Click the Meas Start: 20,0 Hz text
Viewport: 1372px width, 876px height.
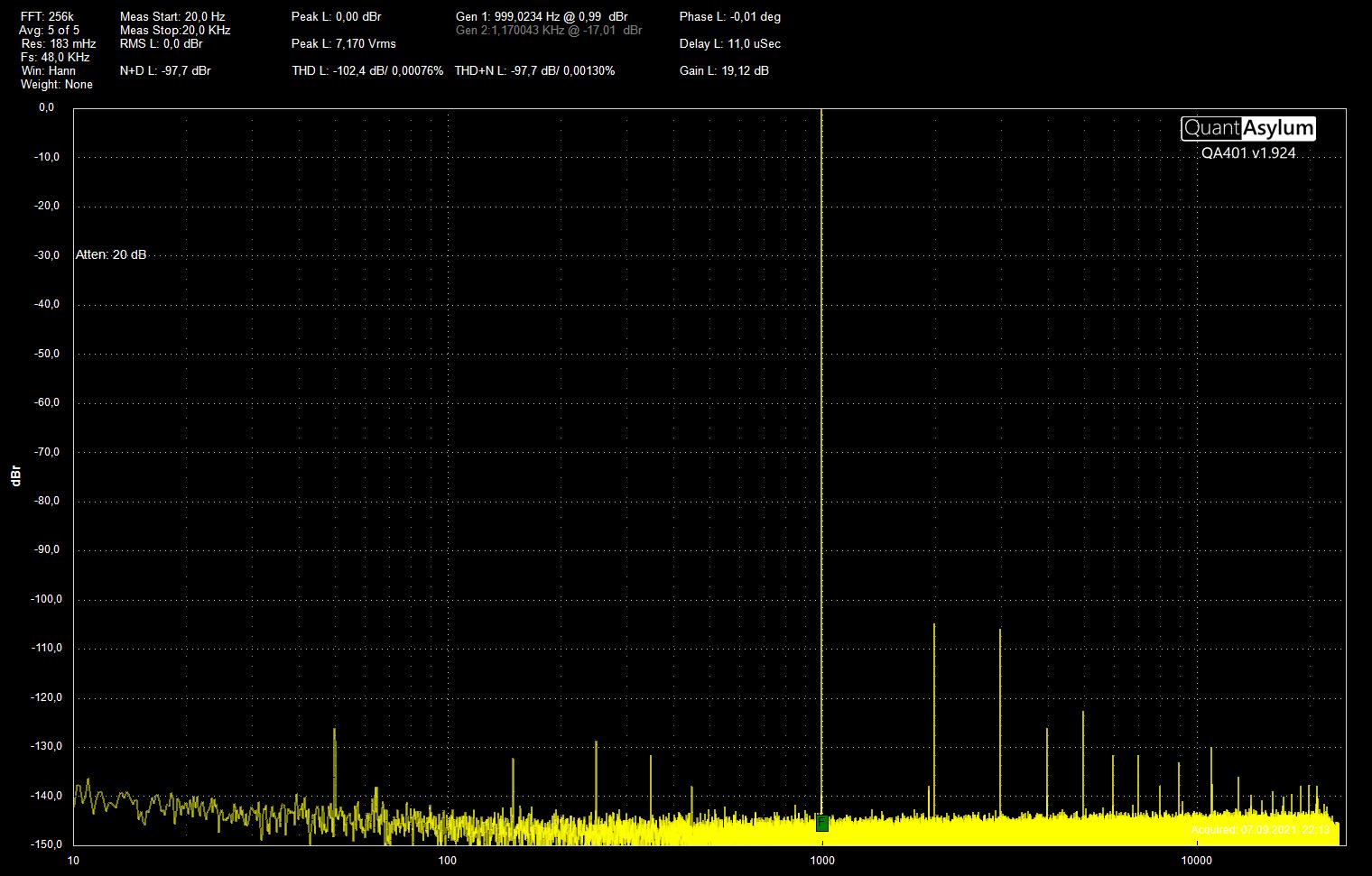click(172, 16)
